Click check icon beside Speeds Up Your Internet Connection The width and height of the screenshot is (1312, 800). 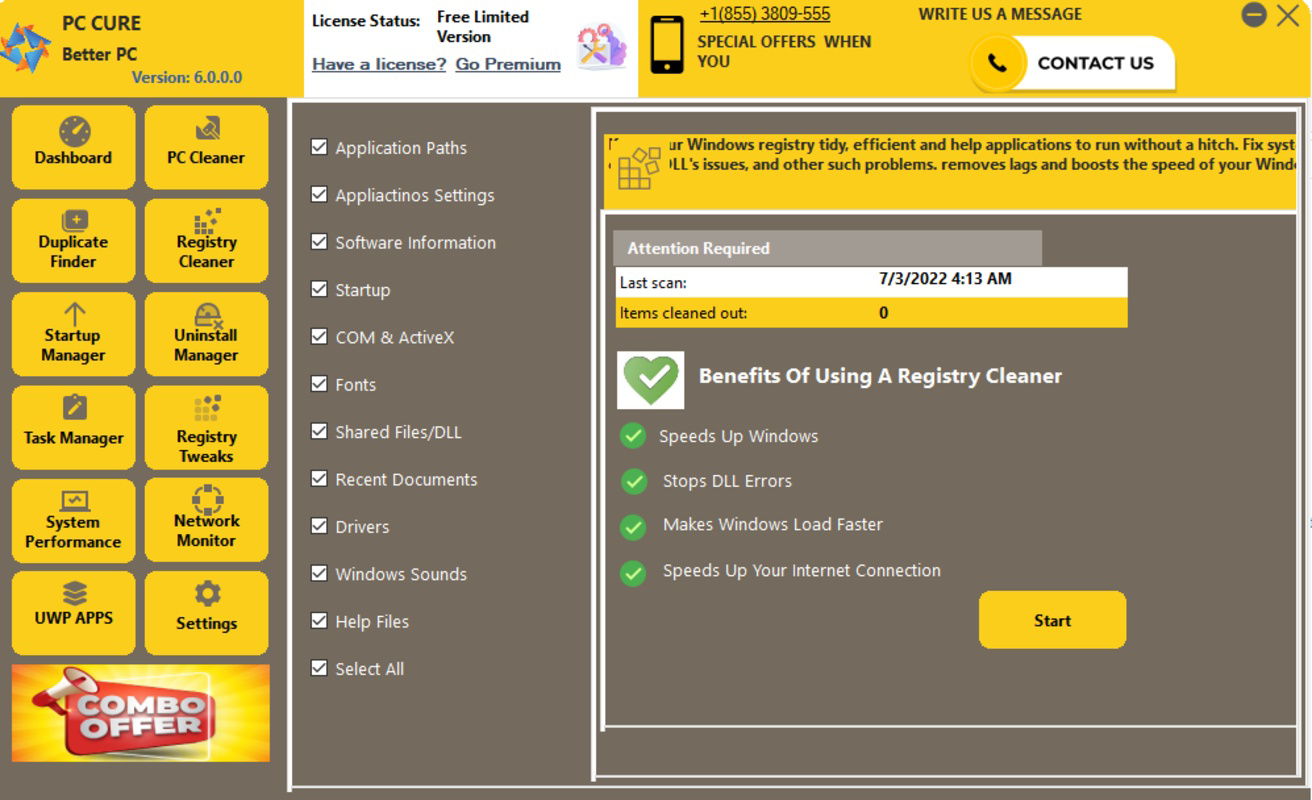click(x=633, y=573)
